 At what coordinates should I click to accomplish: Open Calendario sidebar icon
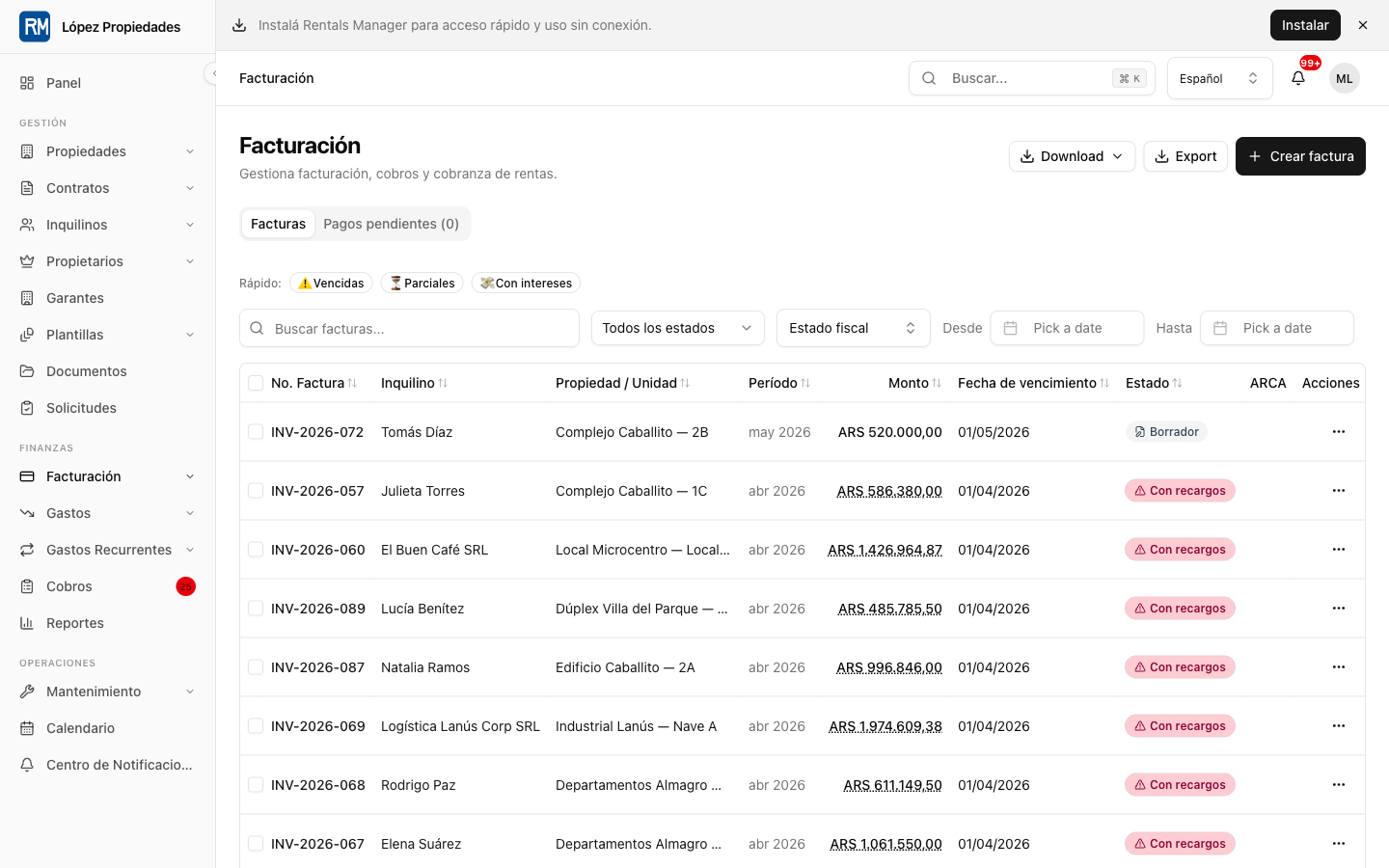[x=27, y=728]
